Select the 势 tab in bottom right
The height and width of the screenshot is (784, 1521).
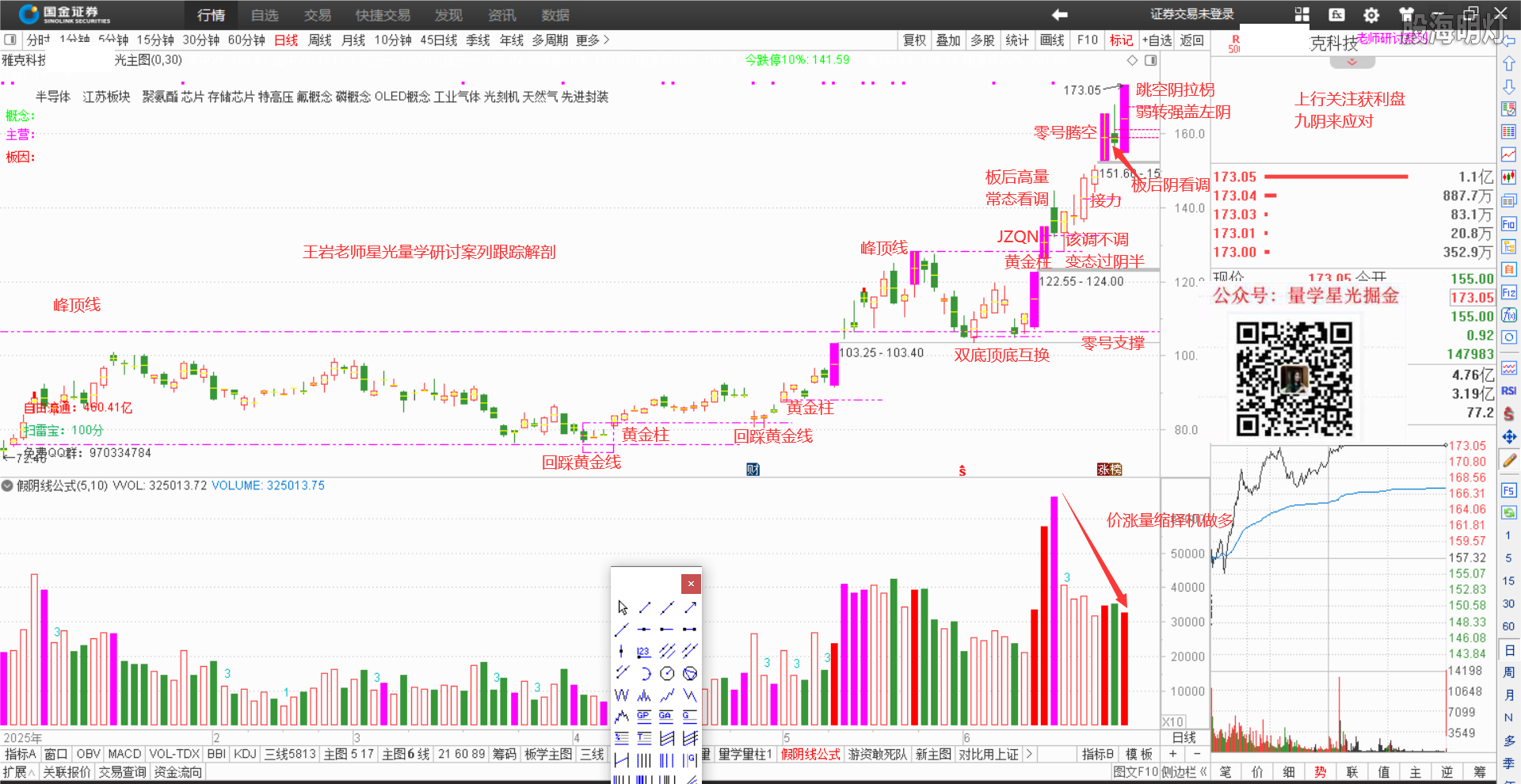coord(1321,772)
